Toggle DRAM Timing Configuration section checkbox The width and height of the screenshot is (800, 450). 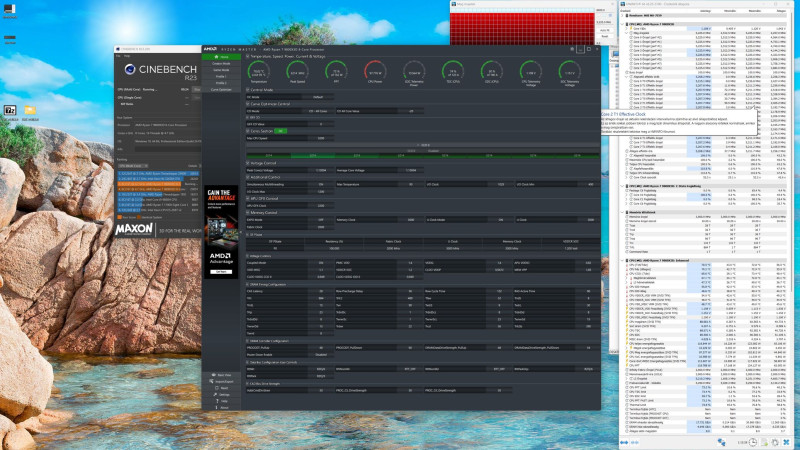point(248,284)
